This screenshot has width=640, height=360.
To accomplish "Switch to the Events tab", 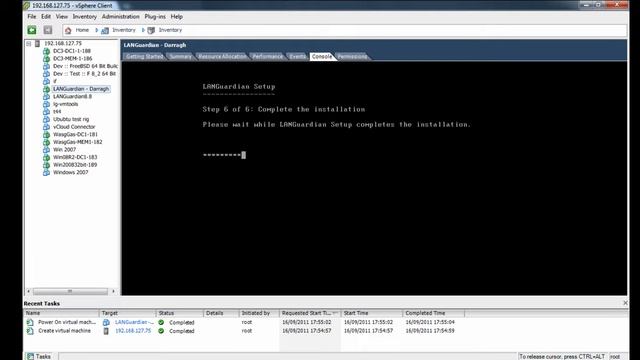I will point(298,56).
